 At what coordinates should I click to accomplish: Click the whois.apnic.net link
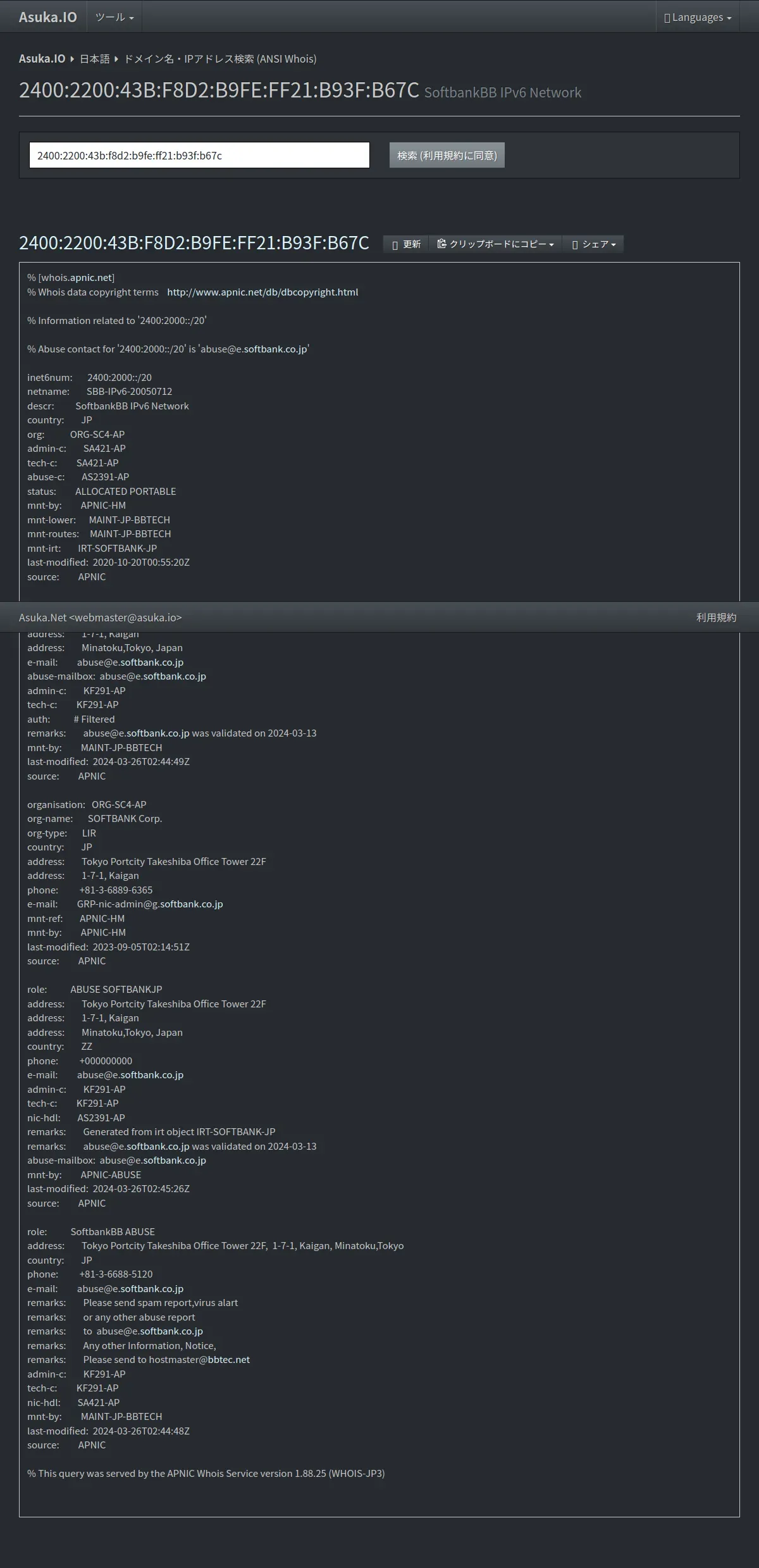point(91,278)
